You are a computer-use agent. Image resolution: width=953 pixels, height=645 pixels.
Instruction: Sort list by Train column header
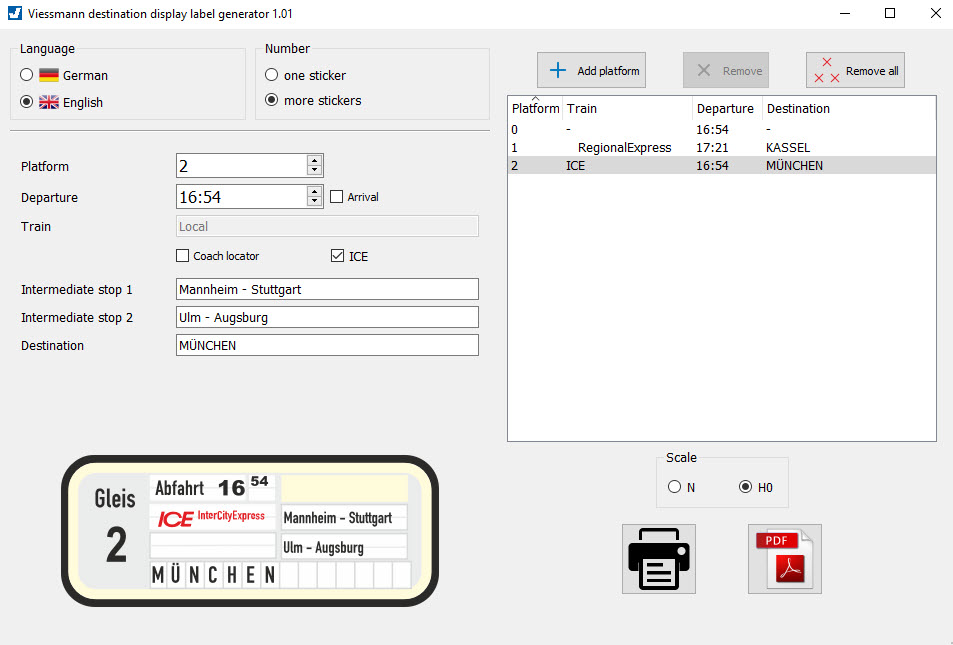click(x=628, y=108)
